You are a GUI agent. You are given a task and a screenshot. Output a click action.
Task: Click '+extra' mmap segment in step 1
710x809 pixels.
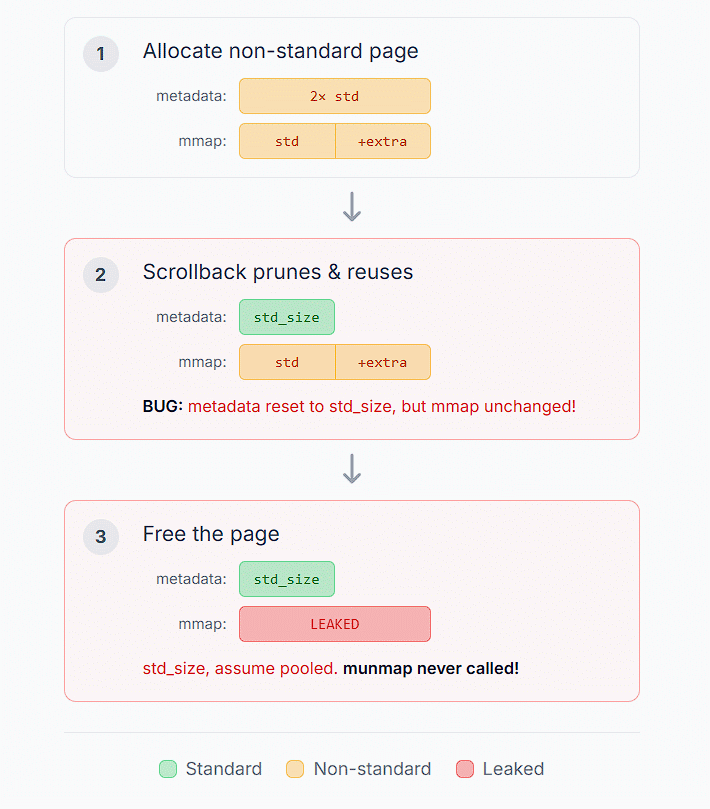point(382,141)
